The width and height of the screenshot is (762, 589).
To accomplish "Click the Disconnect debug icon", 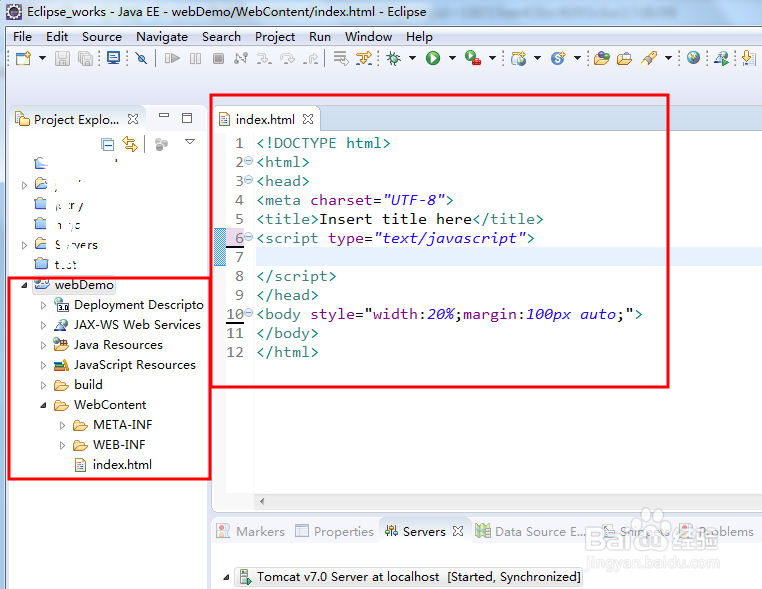I will pyautogui.click(x=241, y=59).
